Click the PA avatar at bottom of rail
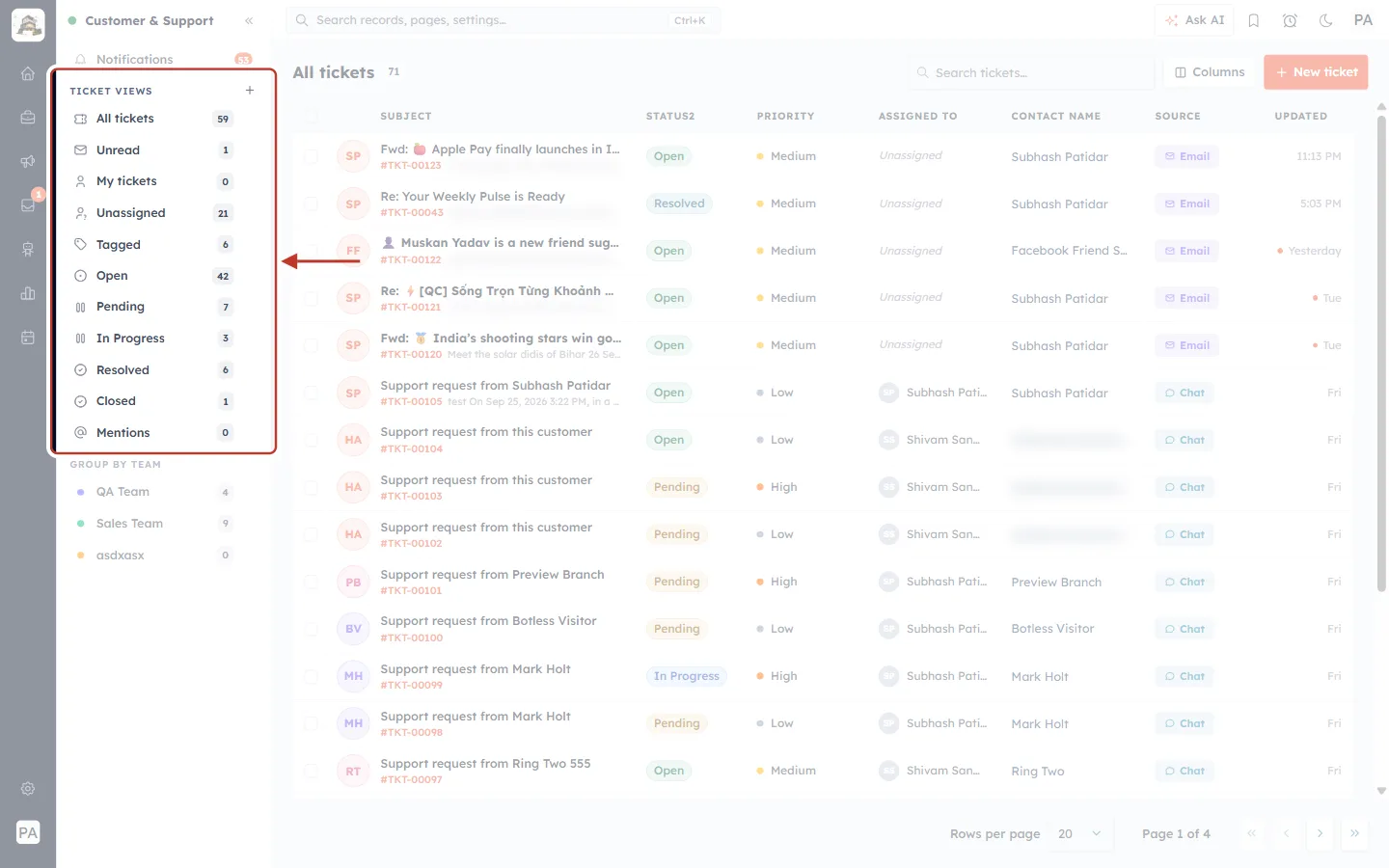1389x868 pixels. click(28, 832)
